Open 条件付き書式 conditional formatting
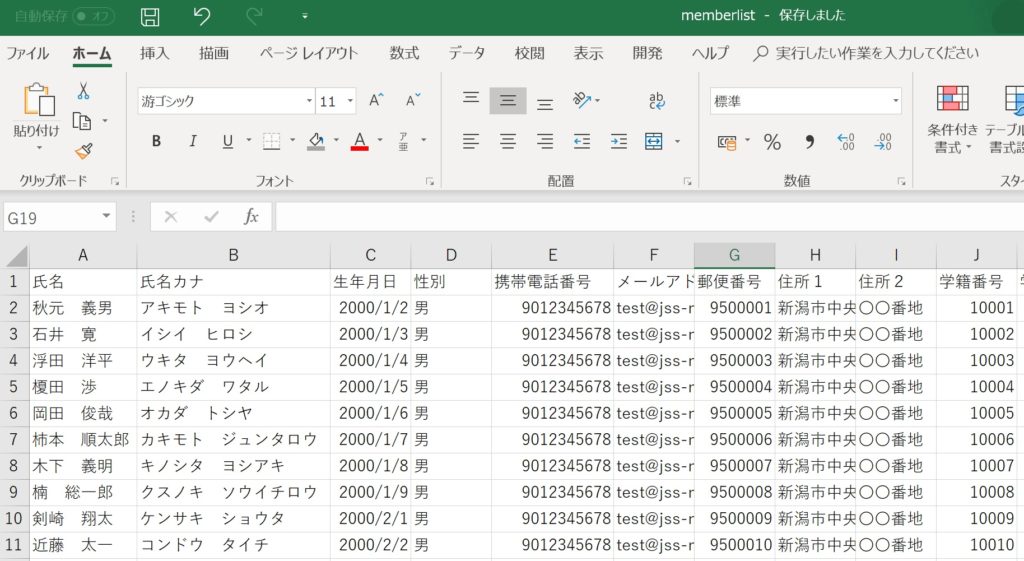 coord(952,120)
